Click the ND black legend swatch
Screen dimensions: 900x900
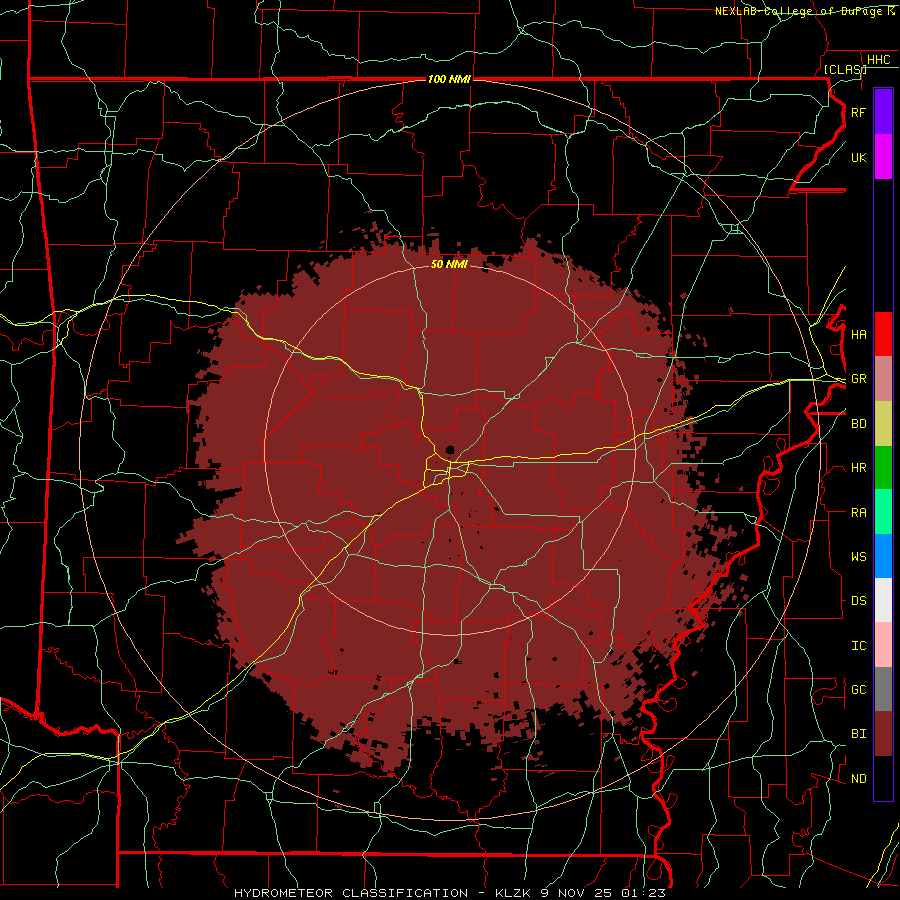(883, 778)
